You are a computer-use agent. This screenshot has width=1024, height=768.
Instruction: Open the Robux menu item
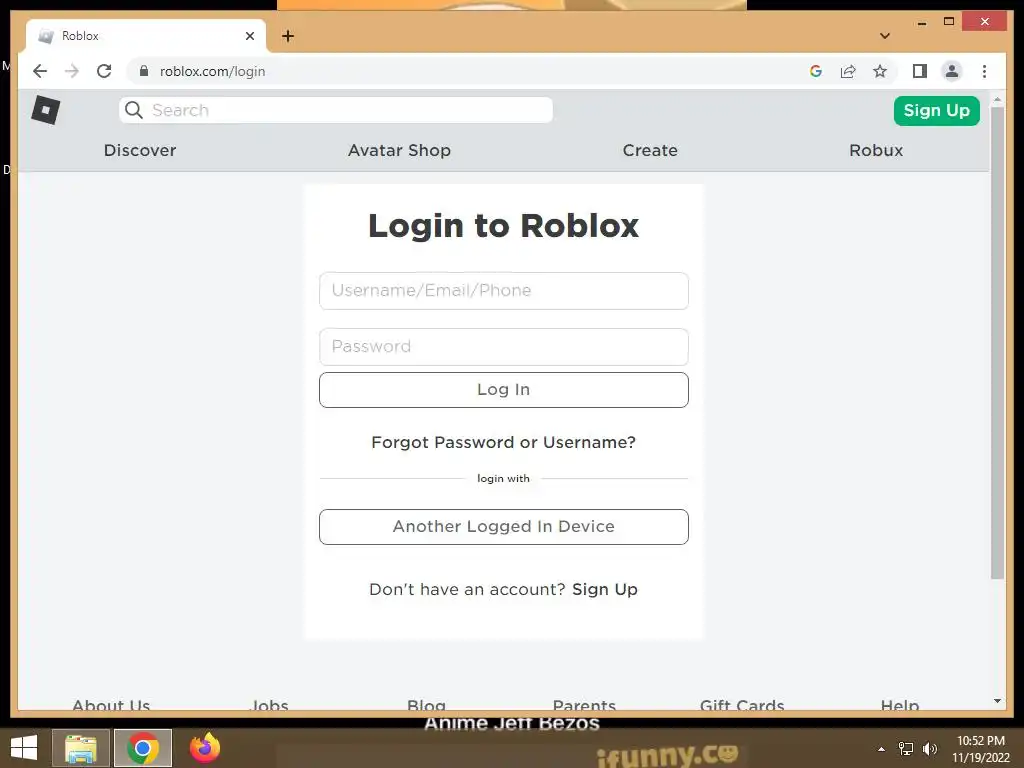click(876, 150)
